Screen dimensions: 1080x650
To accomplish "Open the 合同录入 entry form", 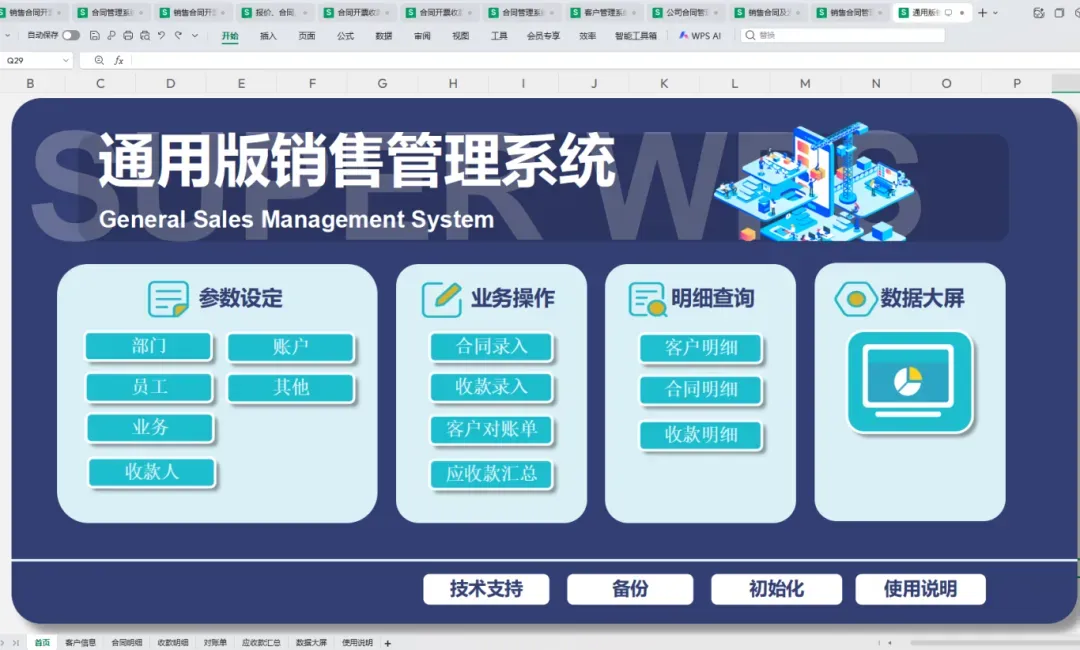I will 492,347.
